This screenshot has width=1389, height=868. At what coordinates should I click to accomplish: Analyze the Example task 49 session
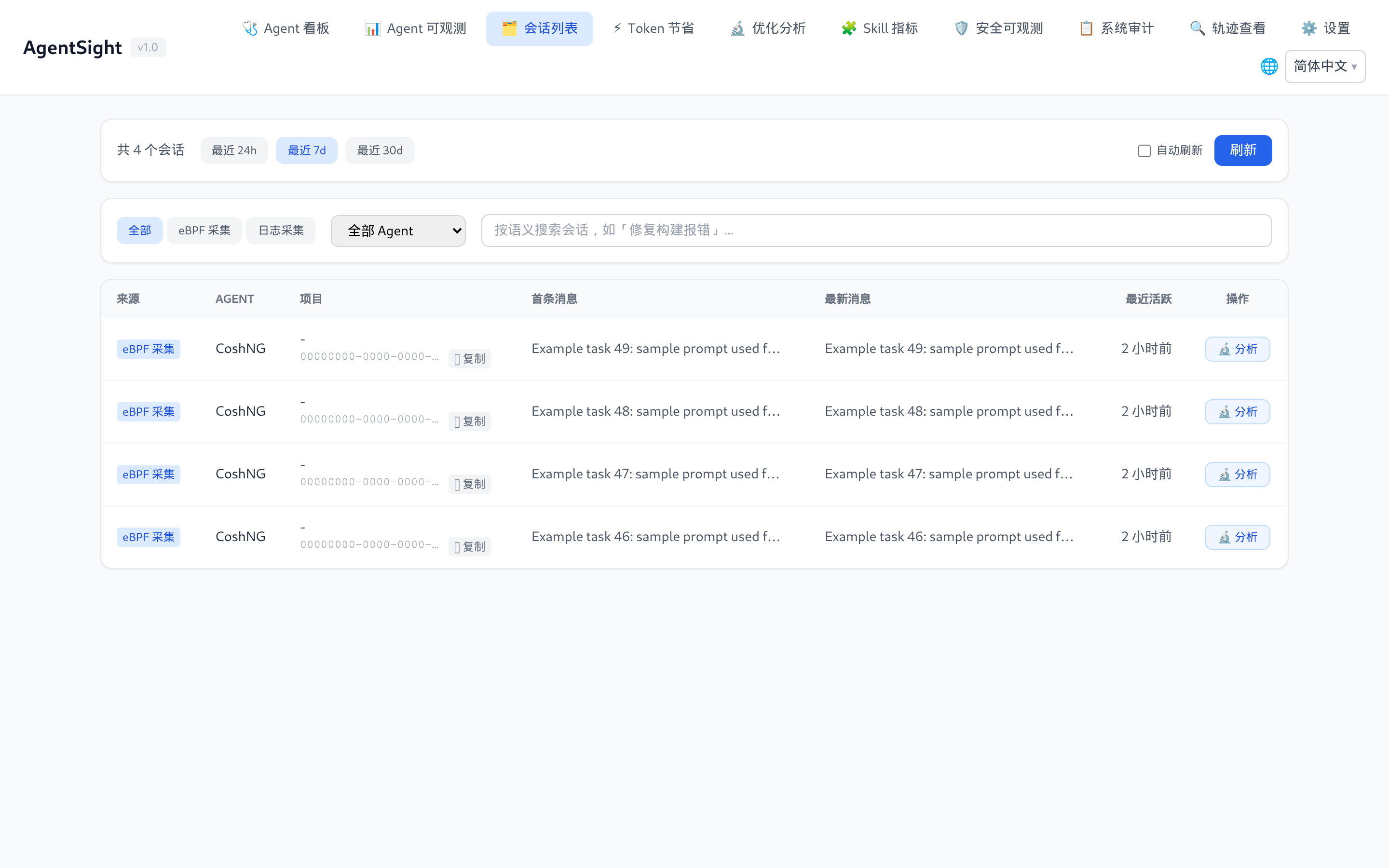(1237, 349)
